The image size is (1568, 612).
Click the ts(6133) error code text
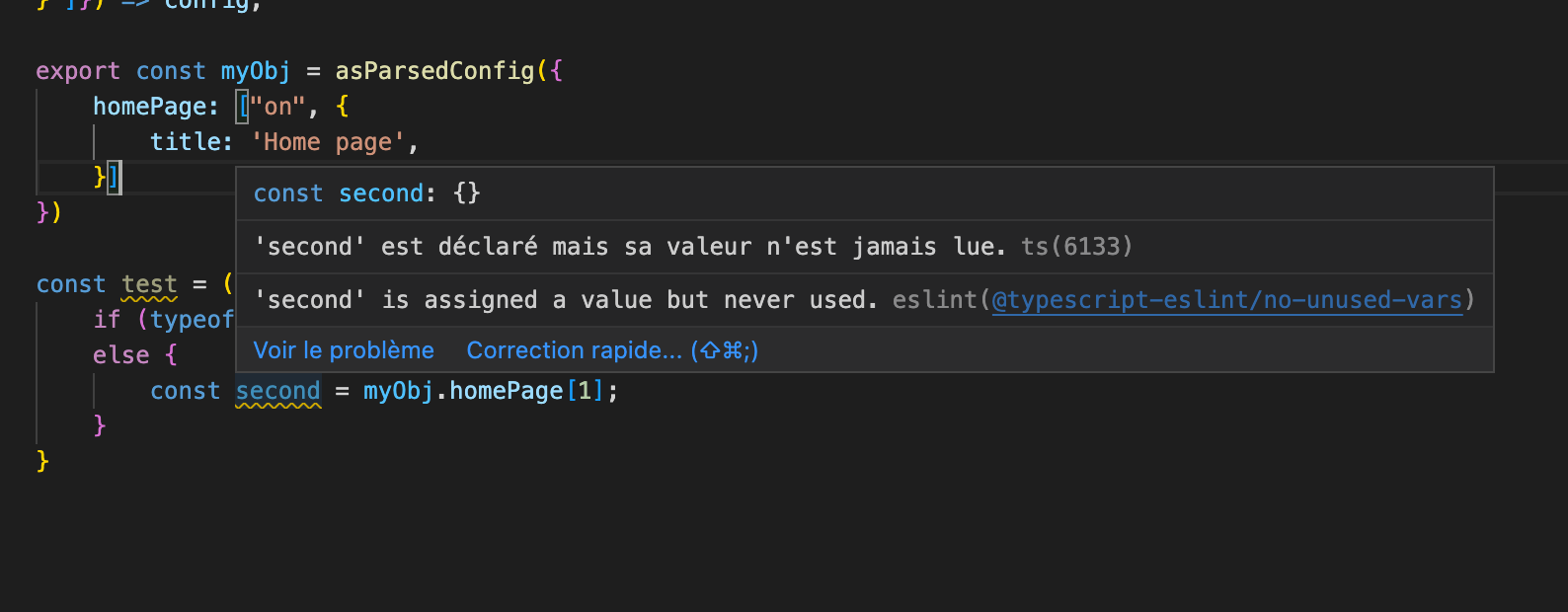(1077, 247)
